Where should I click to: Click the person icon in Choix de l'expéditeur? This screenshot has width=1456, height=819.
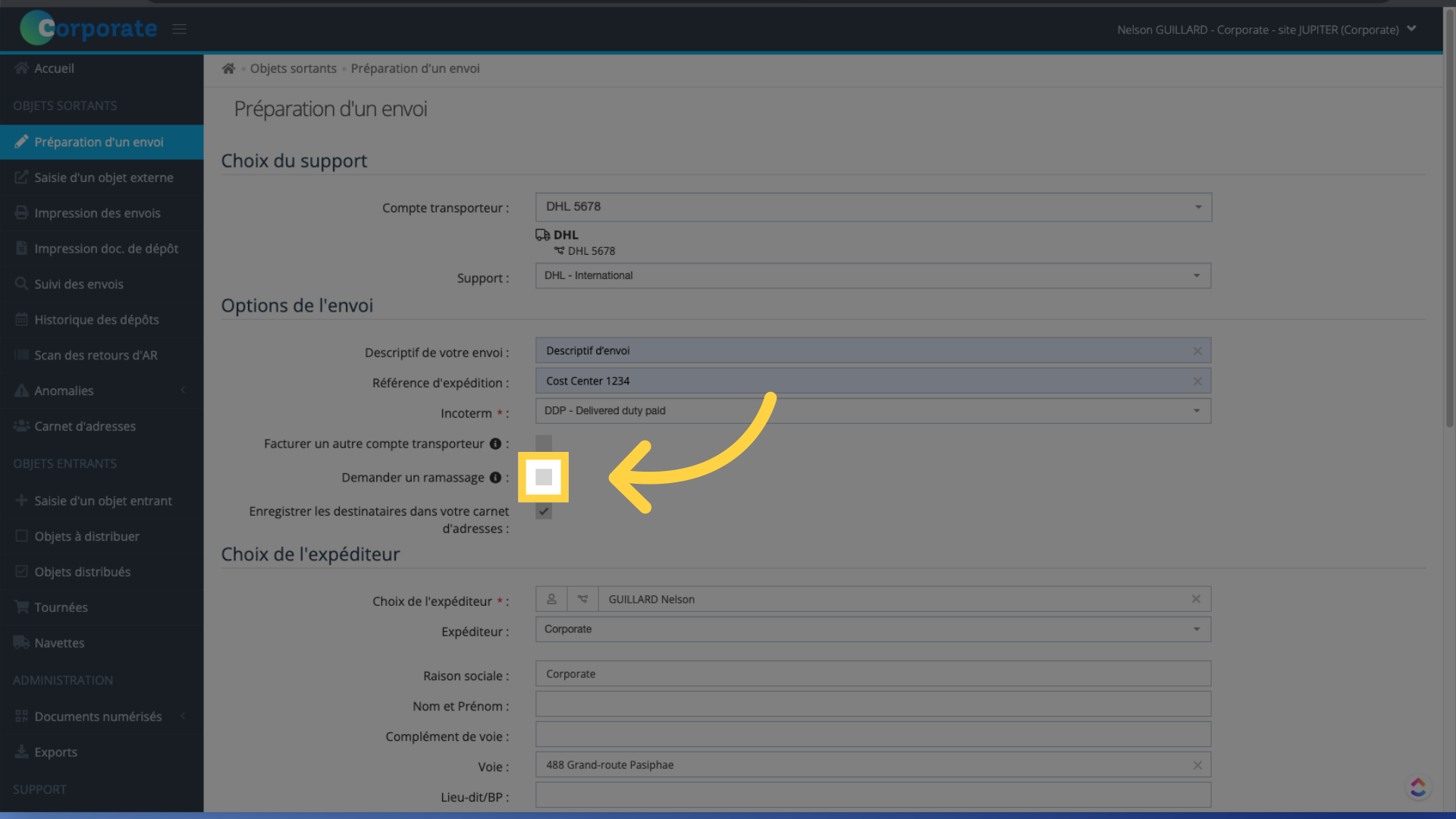tap(551, 599)
